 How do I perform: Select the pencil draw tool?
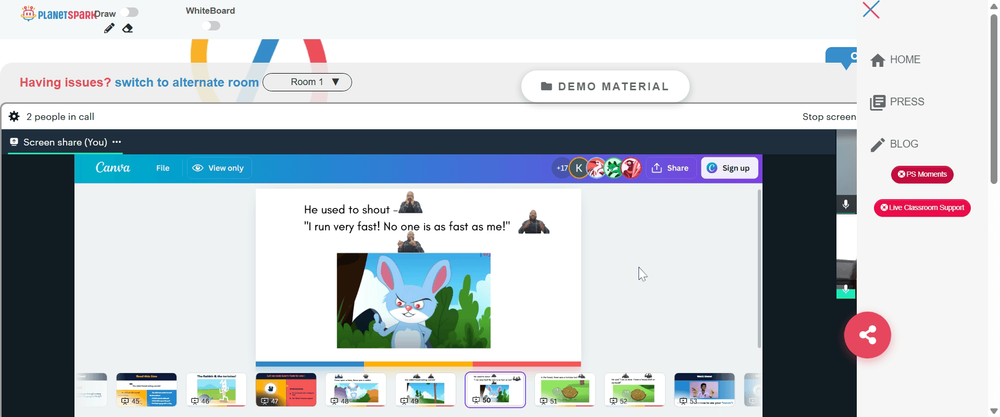[109, 28]
